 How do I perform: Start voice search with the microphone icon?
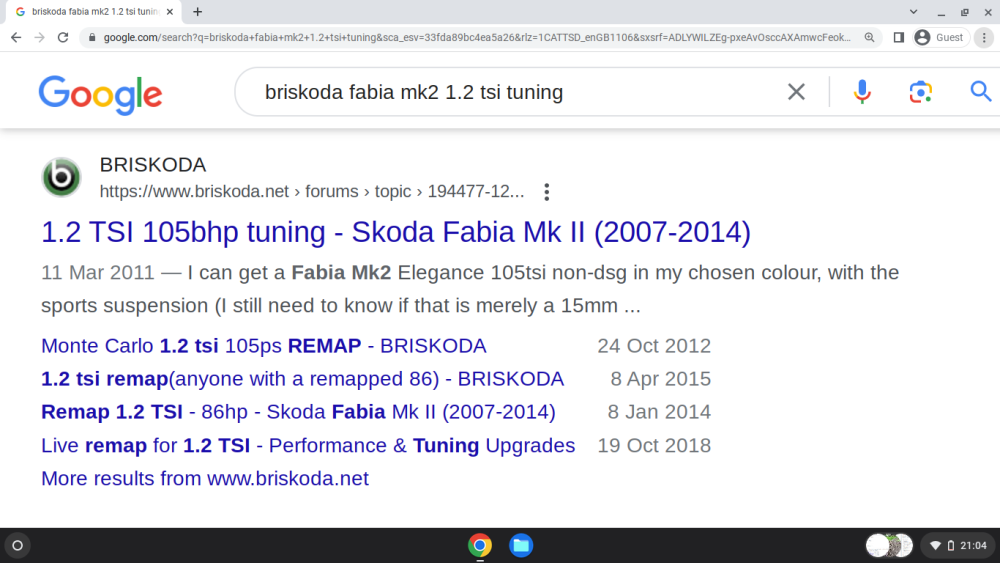pos(862,92)
